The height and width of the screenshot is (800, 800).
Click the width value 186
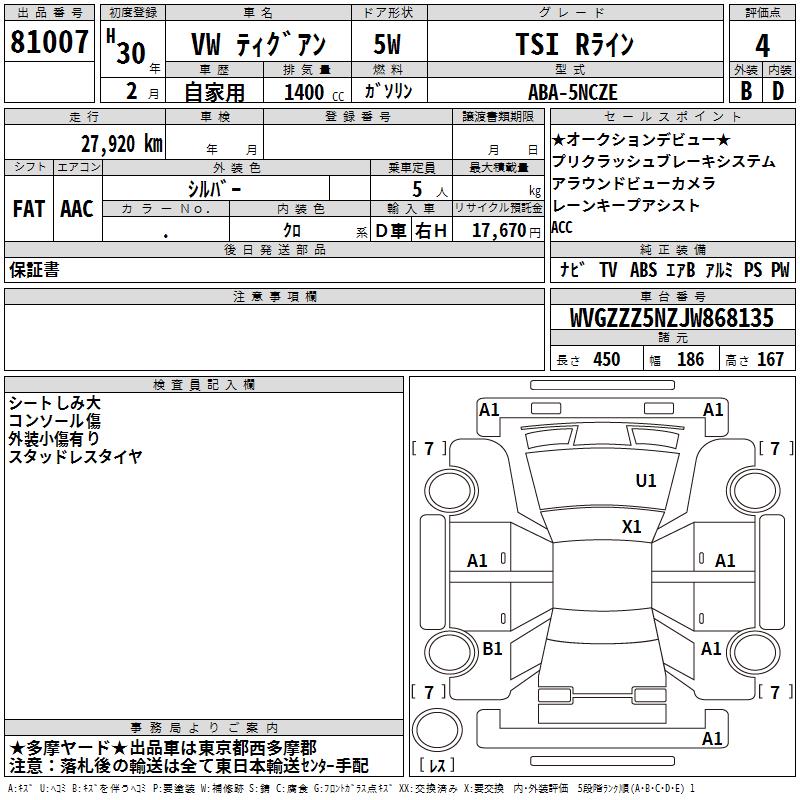[690, 359]
